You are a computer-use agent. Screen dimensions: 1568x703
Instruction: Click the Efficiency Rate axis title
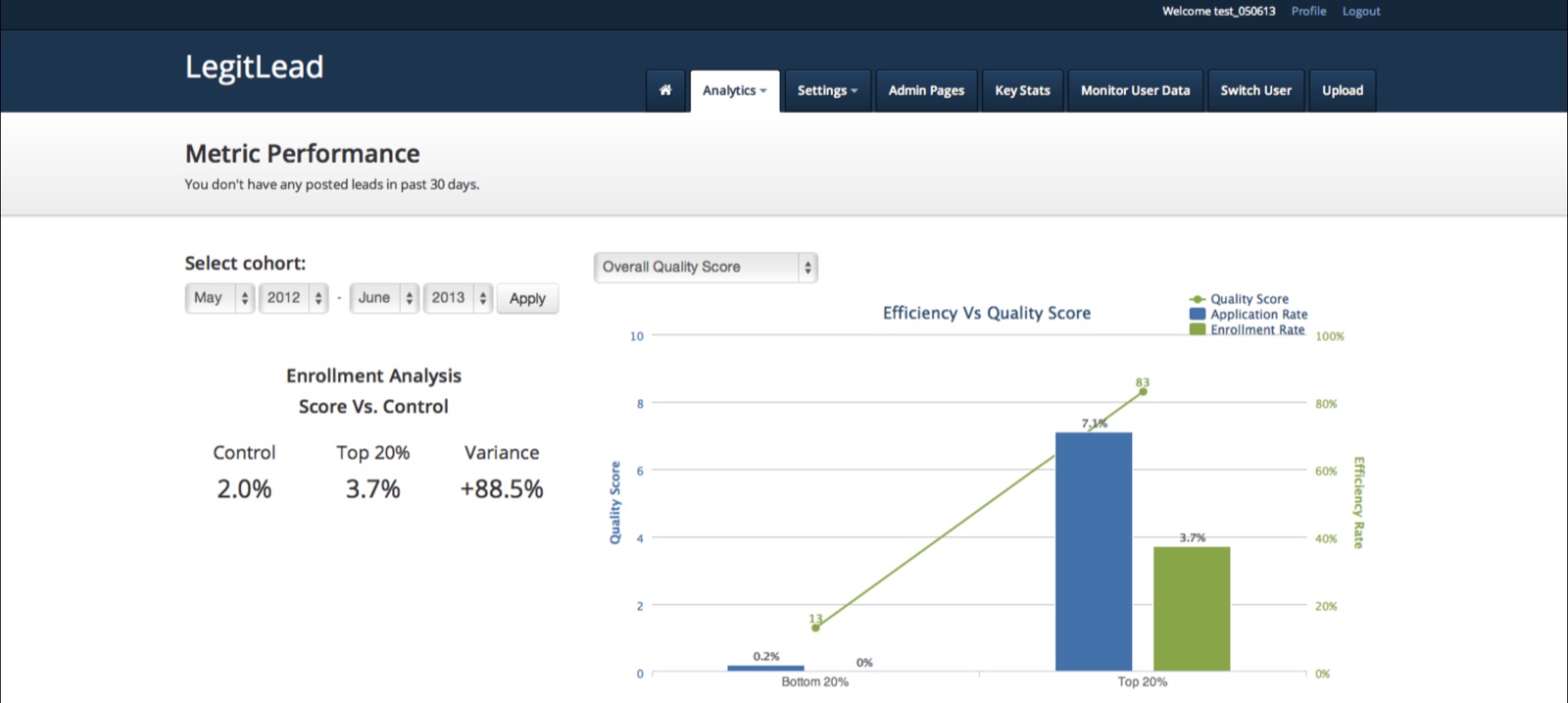1358,503
